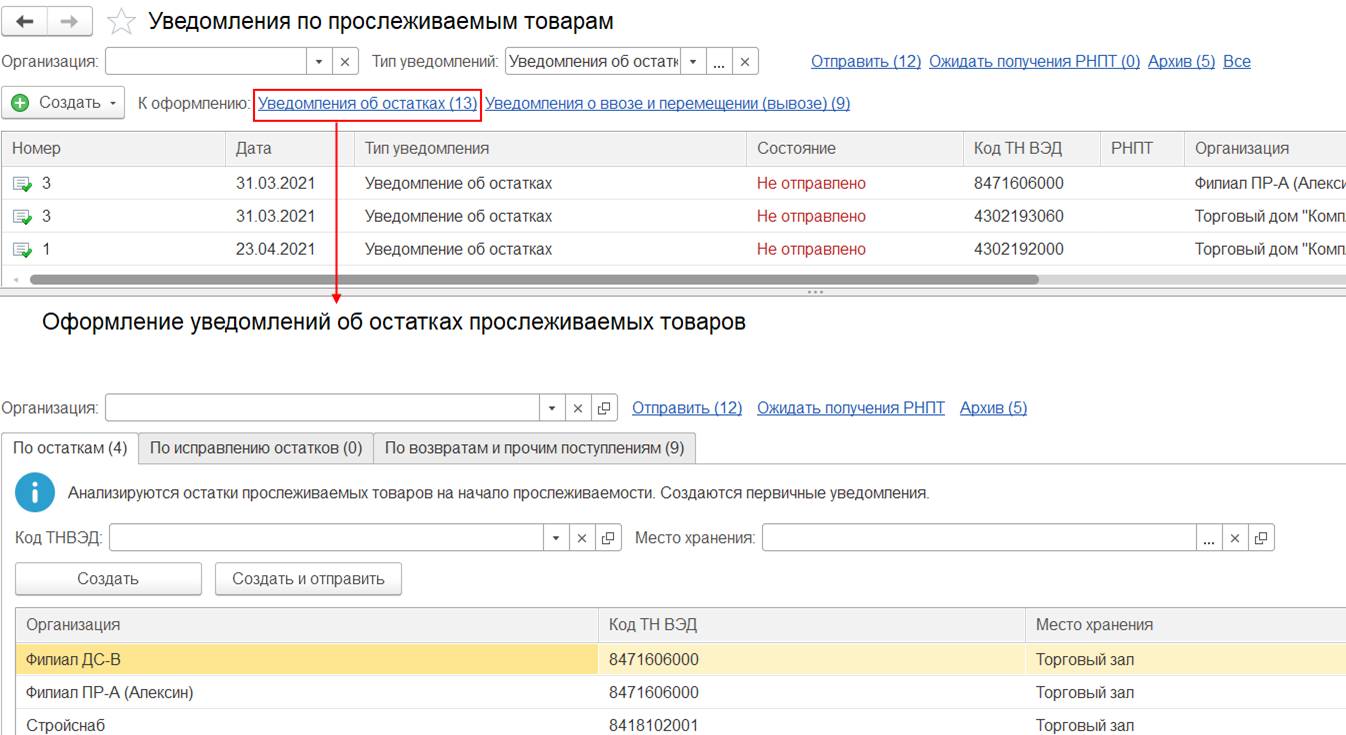Open the Архив (5) link at top
1346x735 pixels.
(1181, 62)
